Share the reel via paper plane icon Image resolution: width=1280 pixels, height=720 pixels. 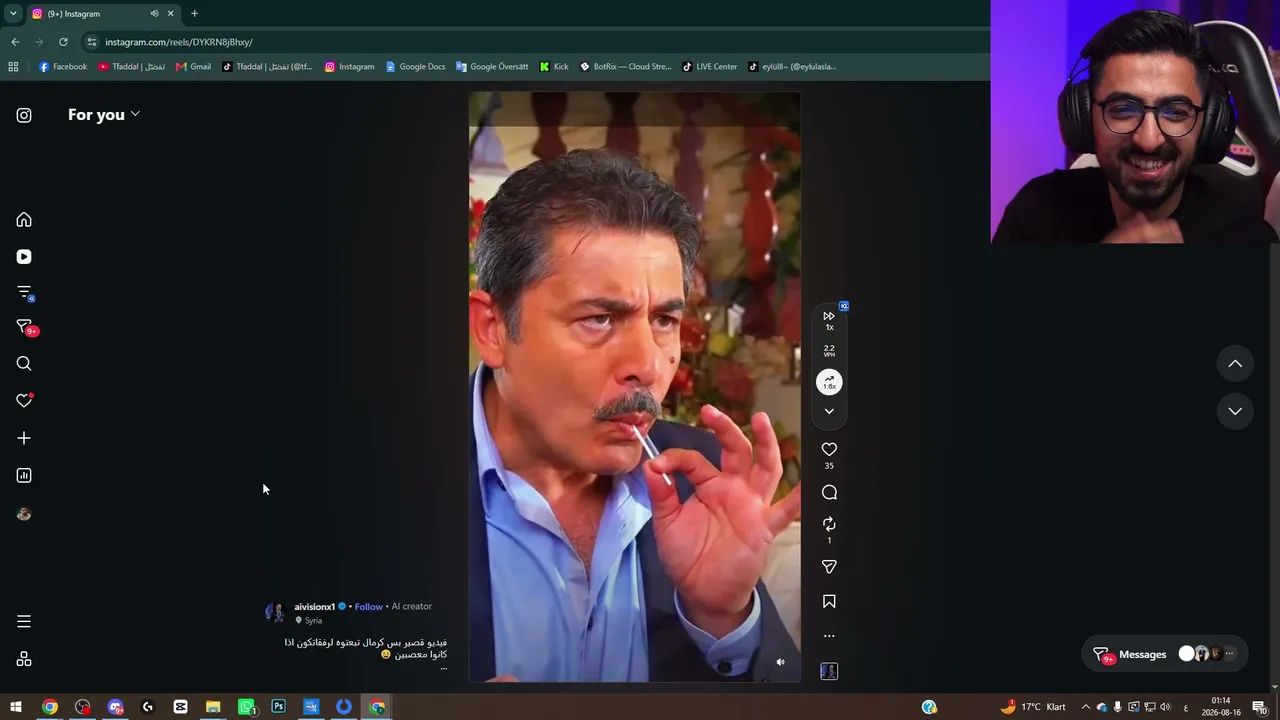(829, 567)
